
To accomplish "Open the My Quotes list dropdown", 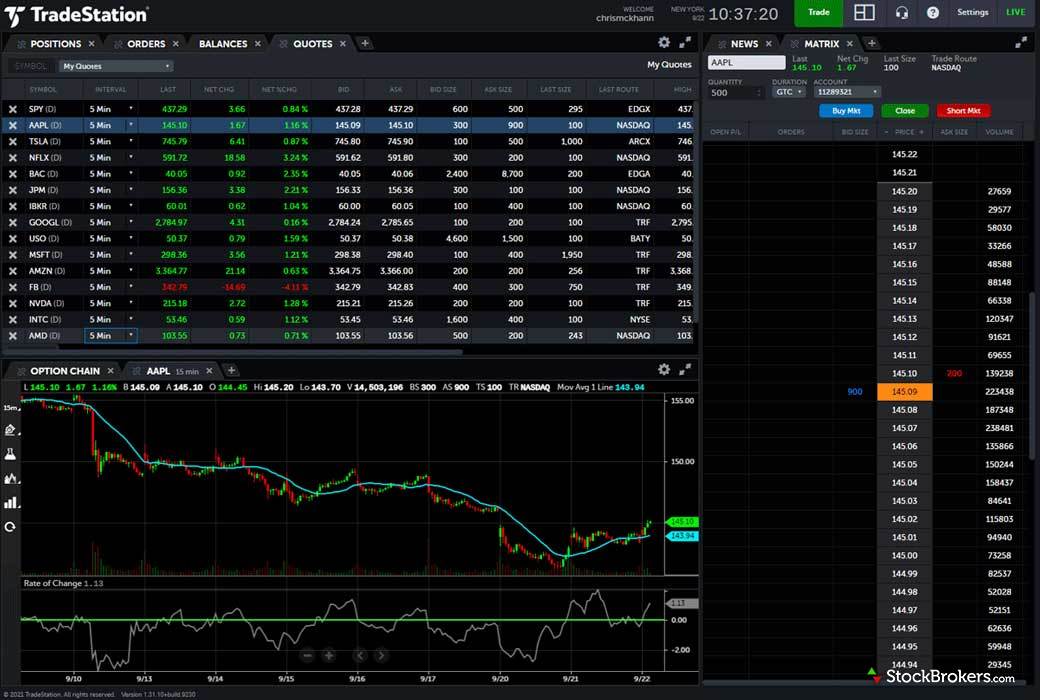I will (x=115, y=66).
